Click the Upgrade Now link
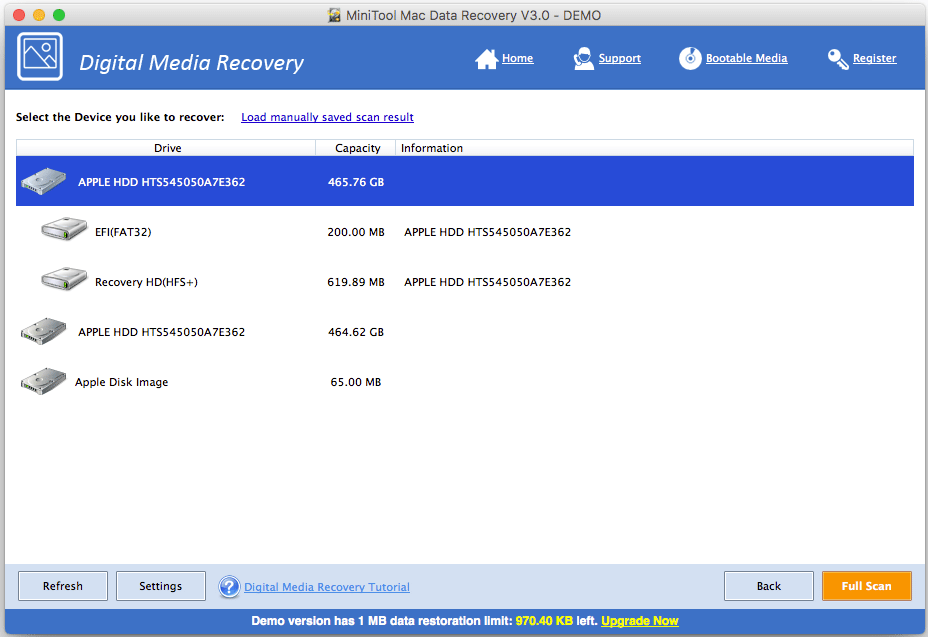Image resolution: width=928 pixels, height=637 pixels. click(x=640, y=621)
